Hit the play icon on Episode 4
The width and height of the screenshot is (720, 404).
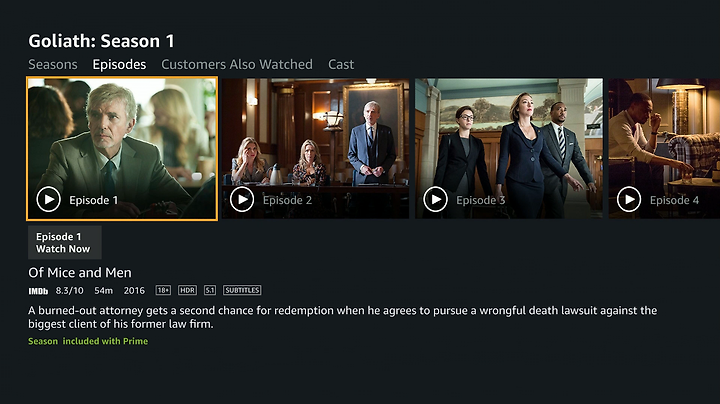[629, 199]
